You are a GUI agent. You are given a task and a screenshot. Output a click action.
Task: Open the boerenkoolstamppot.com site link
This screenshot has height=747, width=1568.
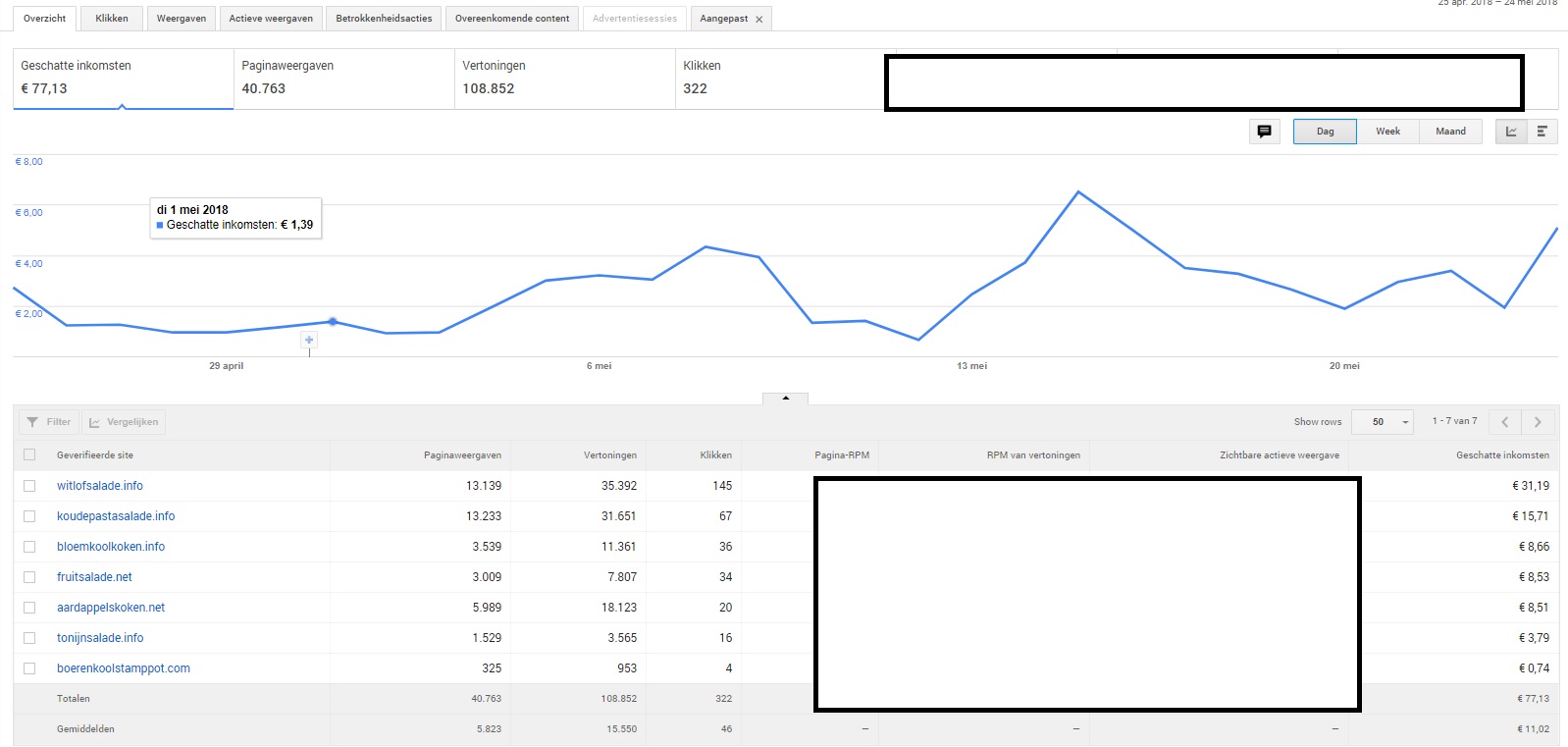[x=124, y=668]
